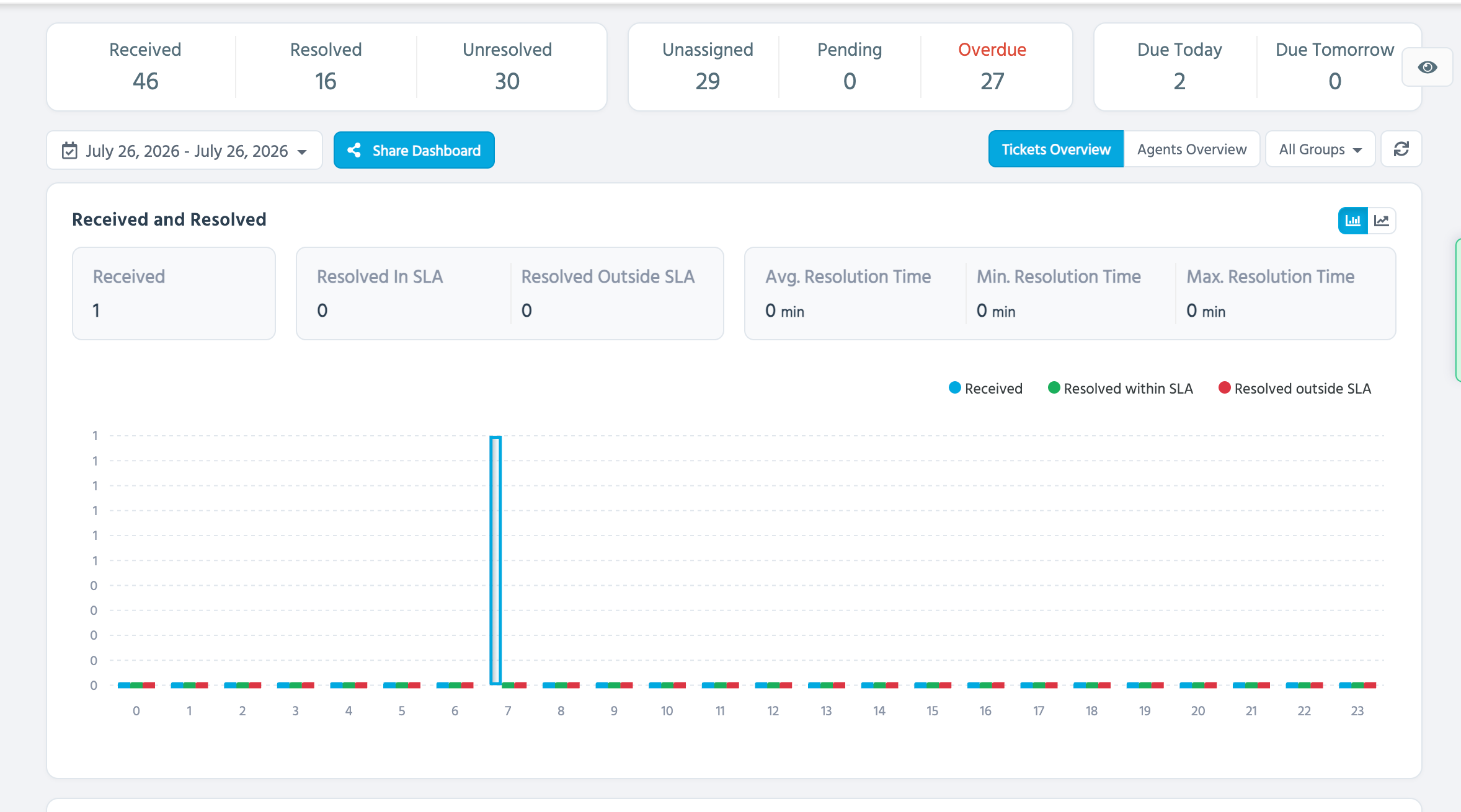The image size is (1461, 812).
Task: Toggle the Received series in chart legend
Action: click(986, 389)
